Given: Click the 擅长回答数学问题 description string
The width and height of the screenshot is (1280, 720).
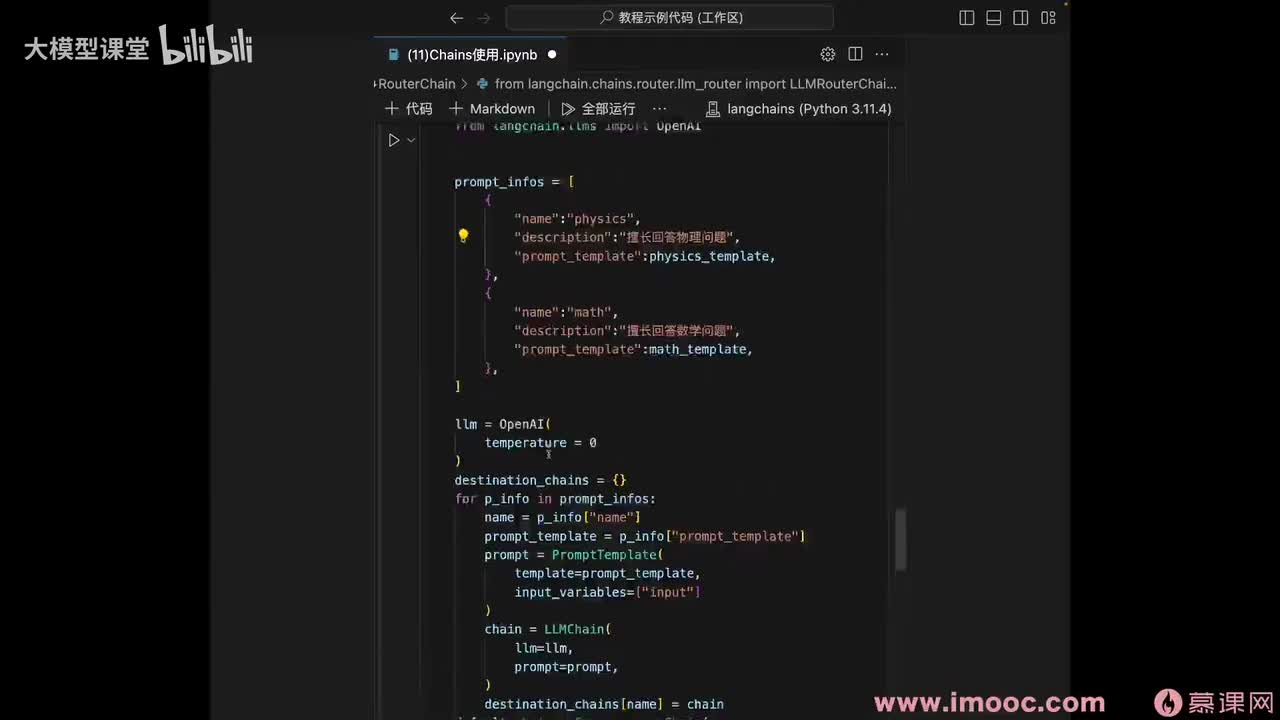Looking at the screenshot, I should [x=678, y=330].
